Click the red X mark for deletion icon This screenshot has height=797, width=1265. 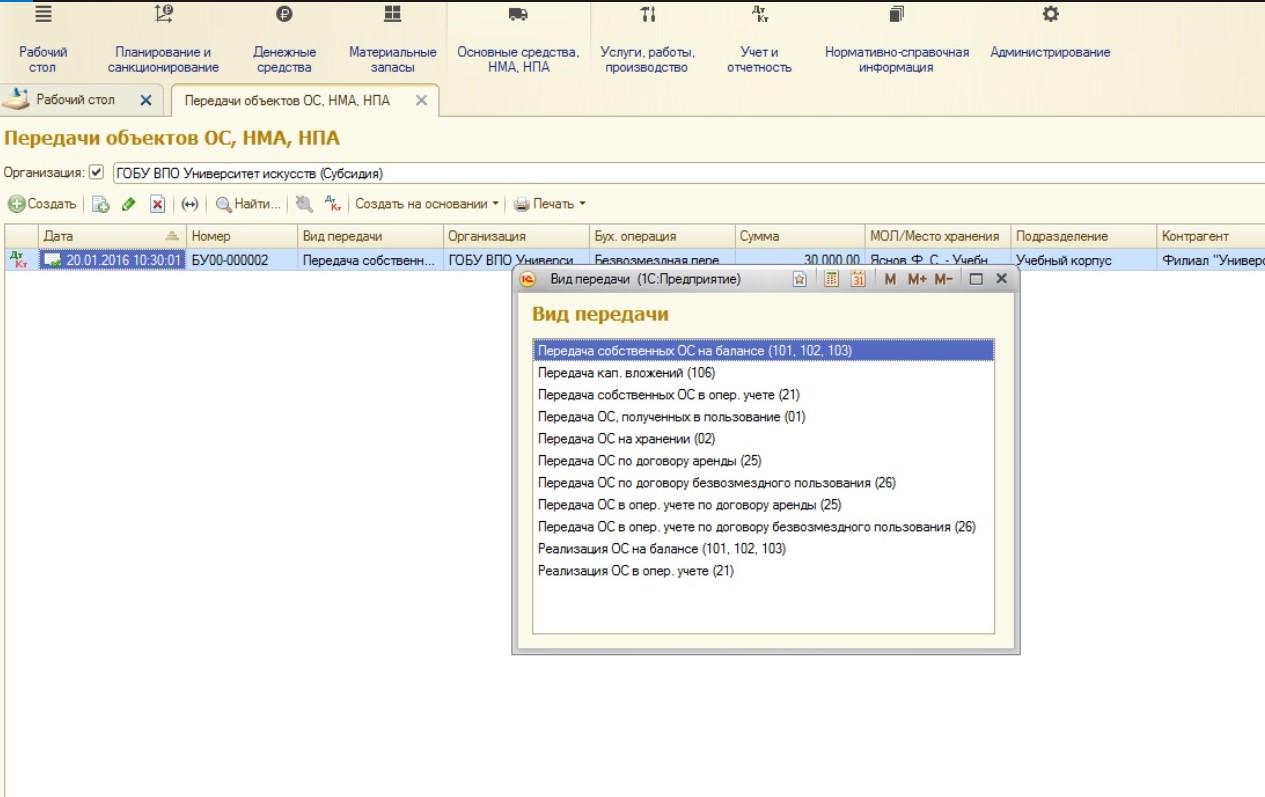point(157,204)
